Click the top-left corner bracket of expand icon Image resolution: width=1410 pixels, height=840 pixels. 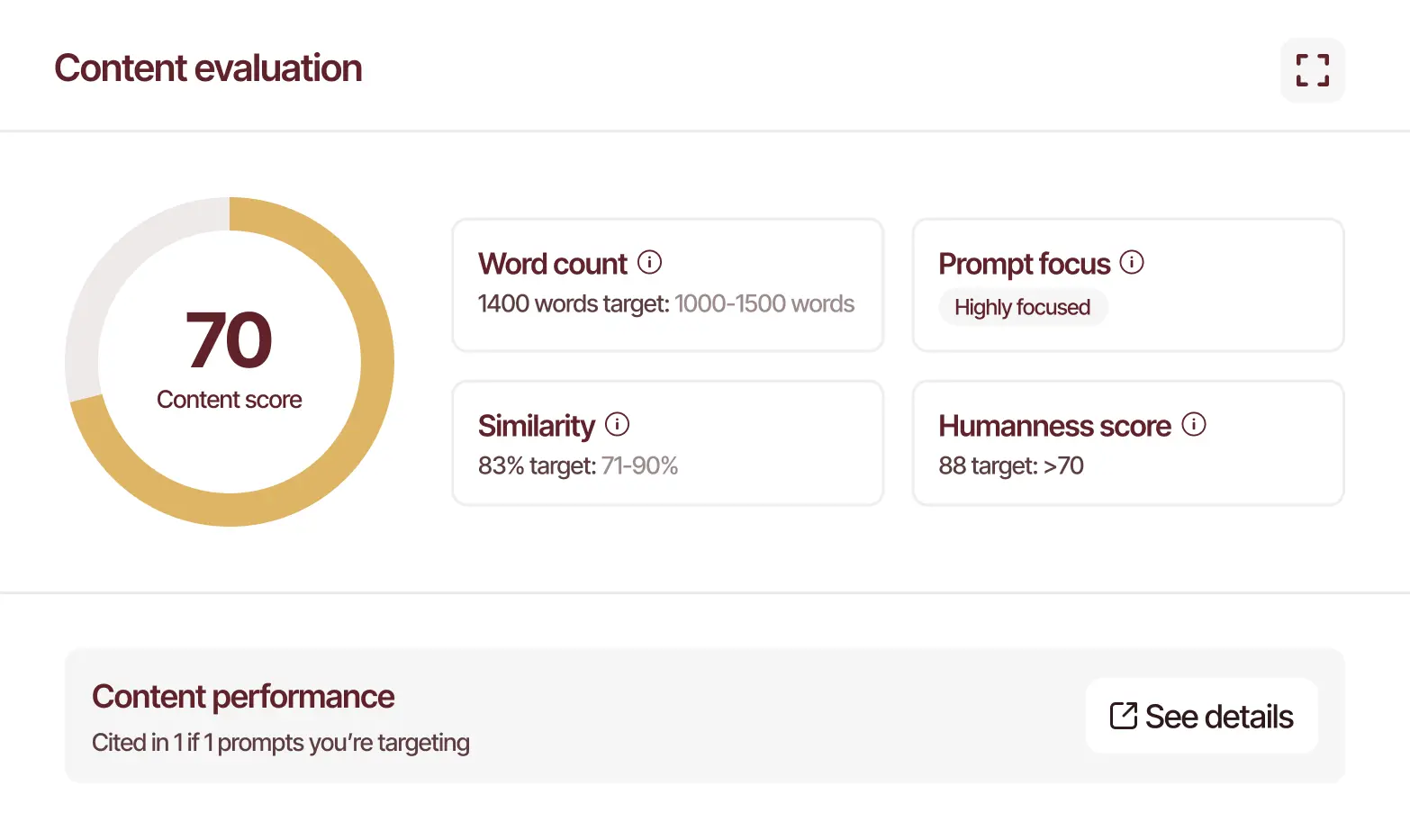(1300, 59)
